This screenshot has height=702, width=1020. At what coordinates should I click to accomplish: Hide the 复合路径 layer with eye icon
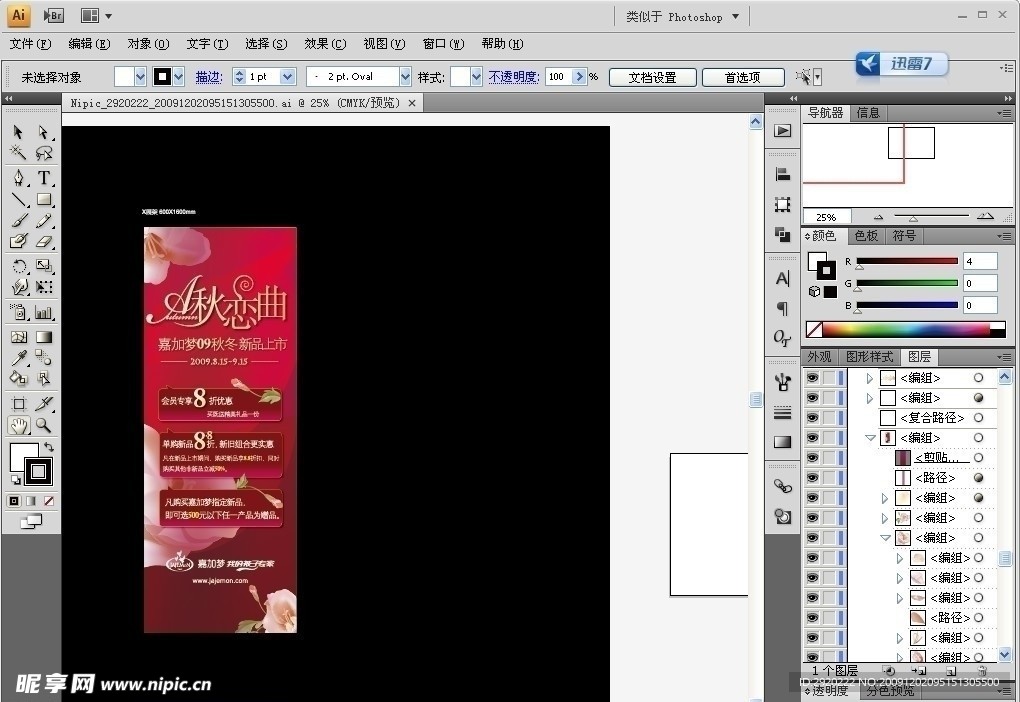tap(812, 418)
